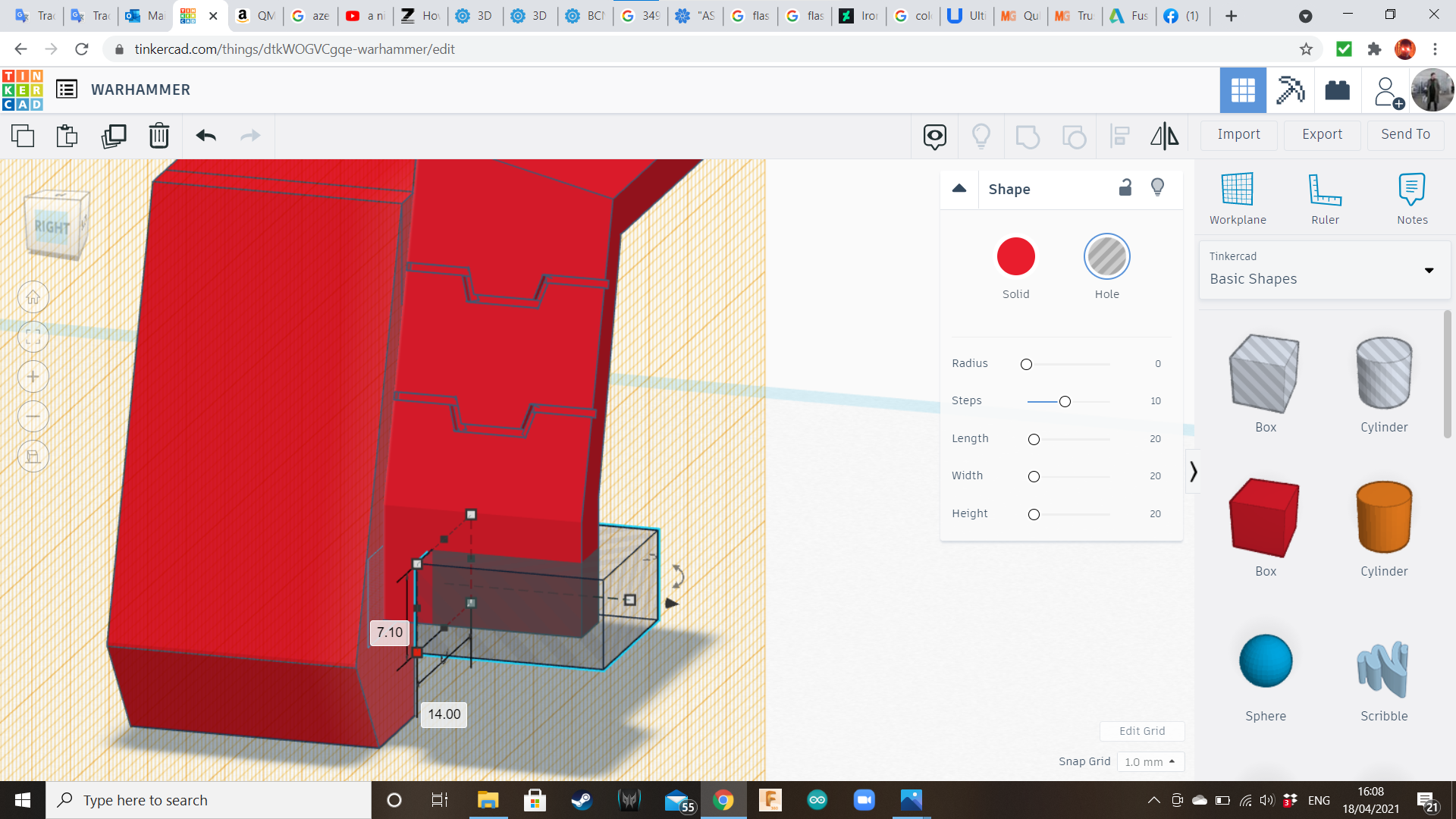Expand Basic Shapes dropdown
Image resolution: width=1456 pixels, height=819 pixels.
(x=1429, y=271)
